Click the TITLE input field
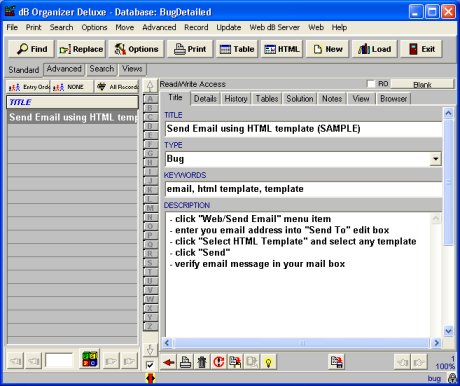 (x=303, y=129)
